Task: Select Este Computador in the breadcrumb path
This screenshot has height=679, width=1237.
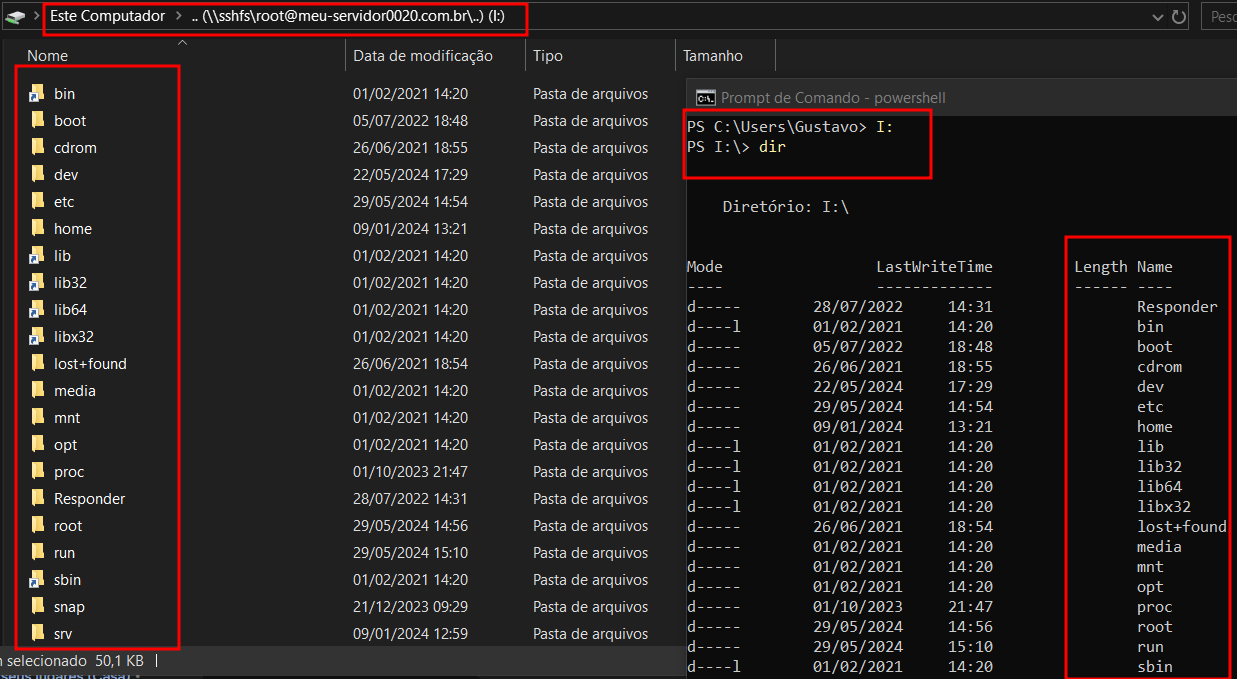Action: (107, 16)
